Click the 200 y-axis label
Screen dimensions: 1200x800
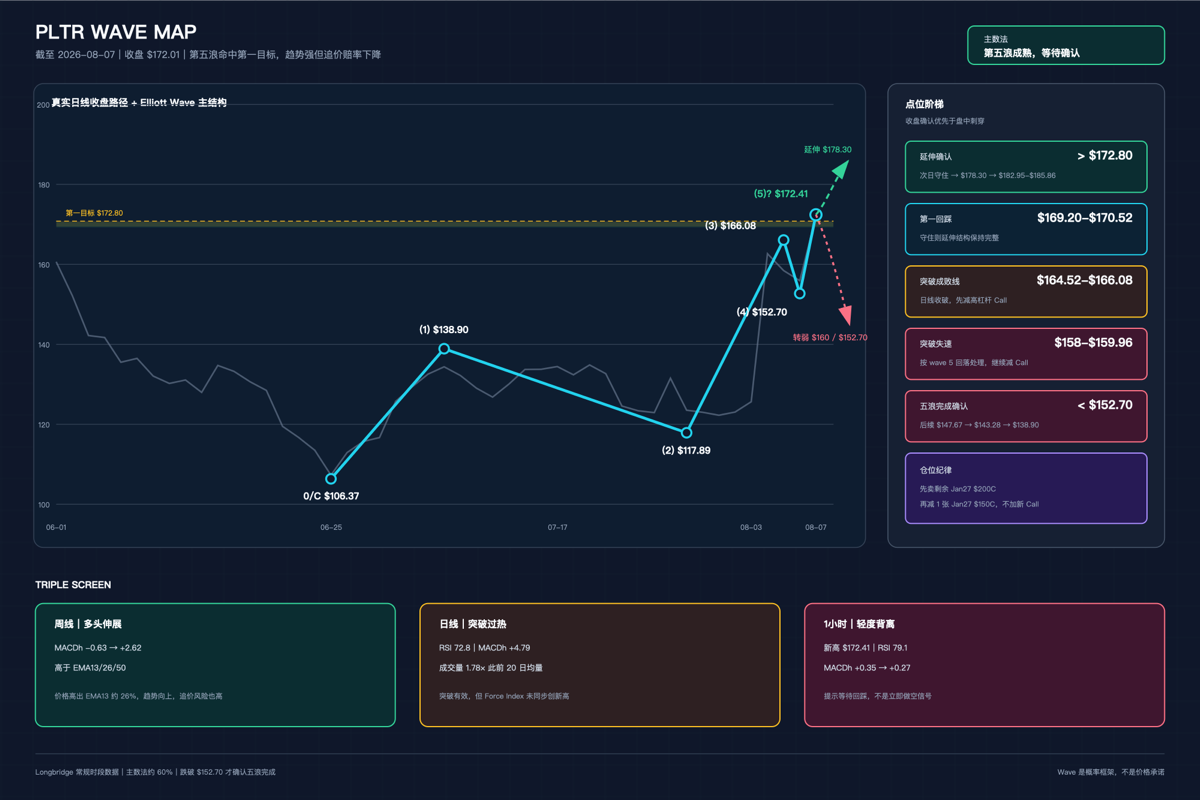pos(43,105)
